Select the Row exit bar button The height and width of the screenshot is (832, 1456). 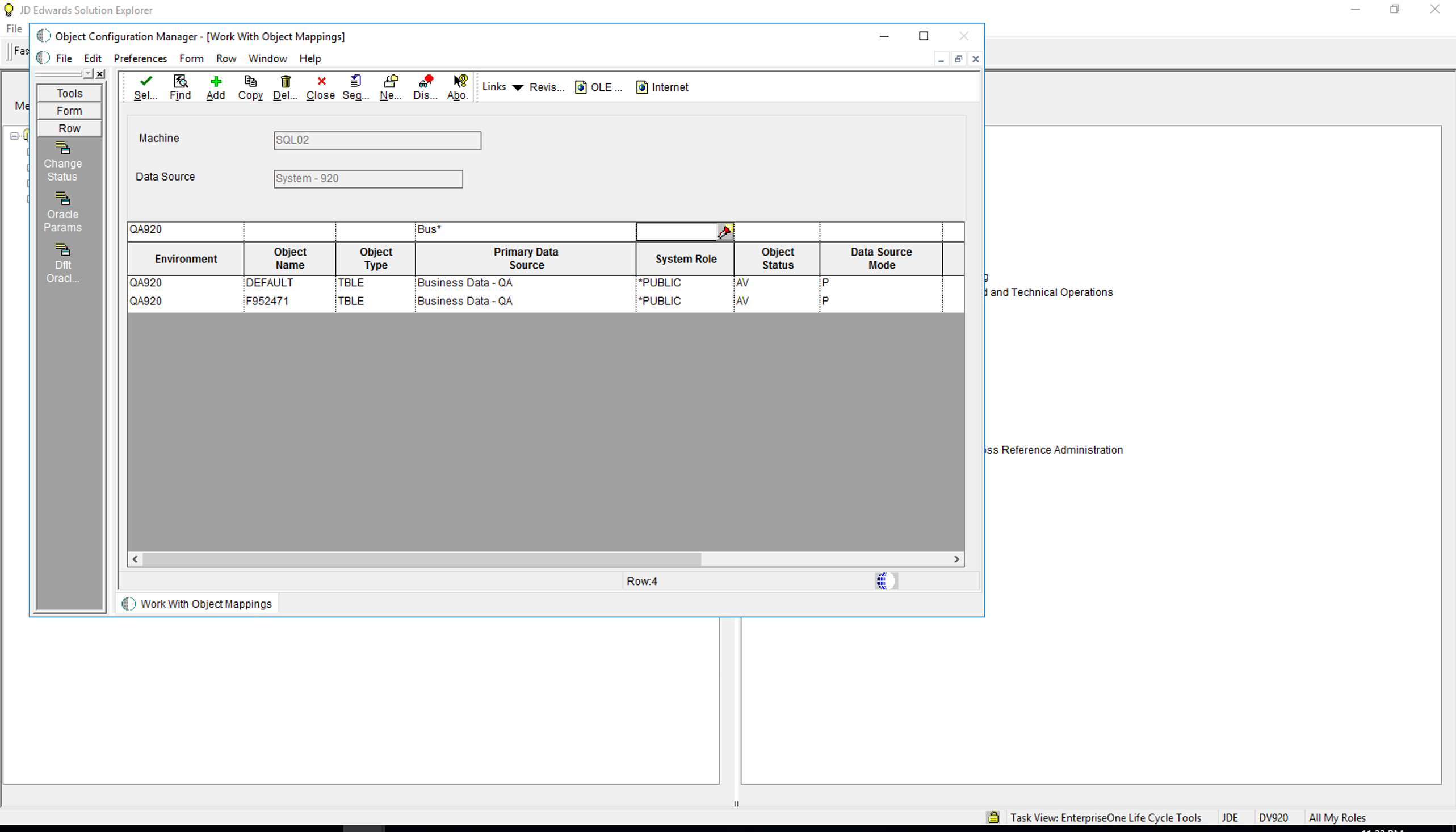pyautogui.click(x=70, y=128)
